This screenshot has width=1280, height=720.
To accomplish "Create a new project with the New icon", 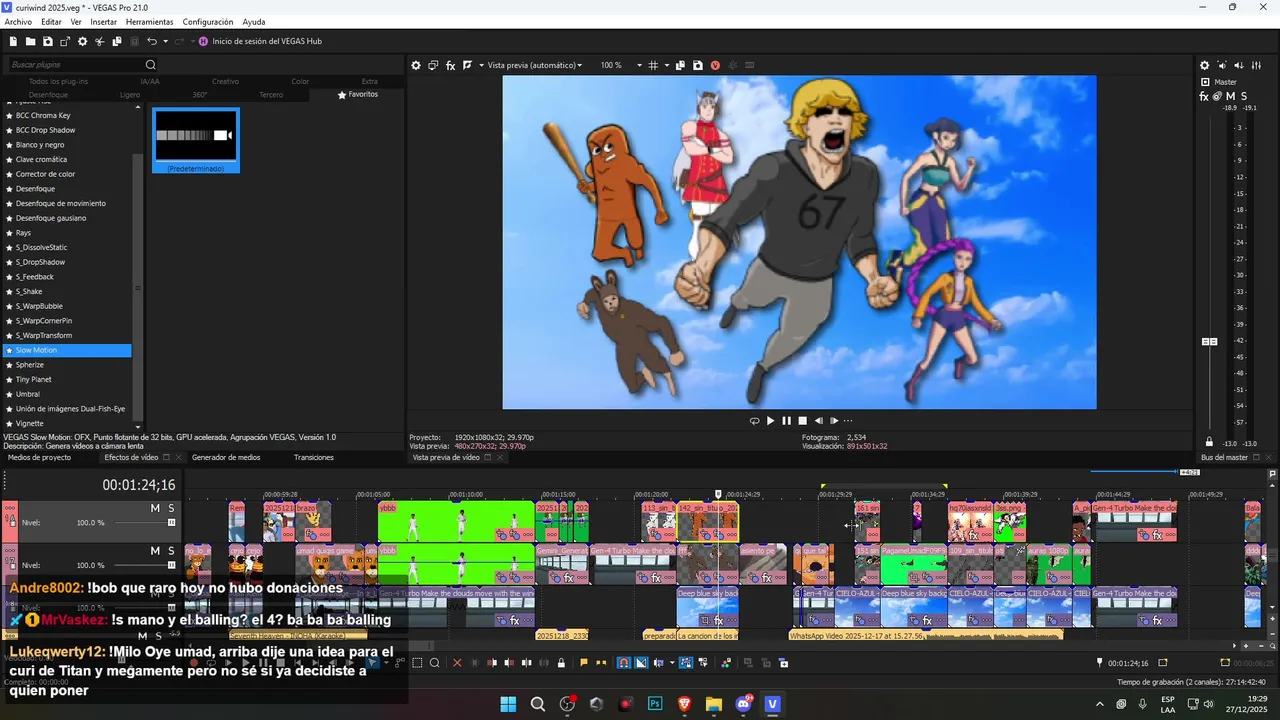I will (x=13, y=41).
